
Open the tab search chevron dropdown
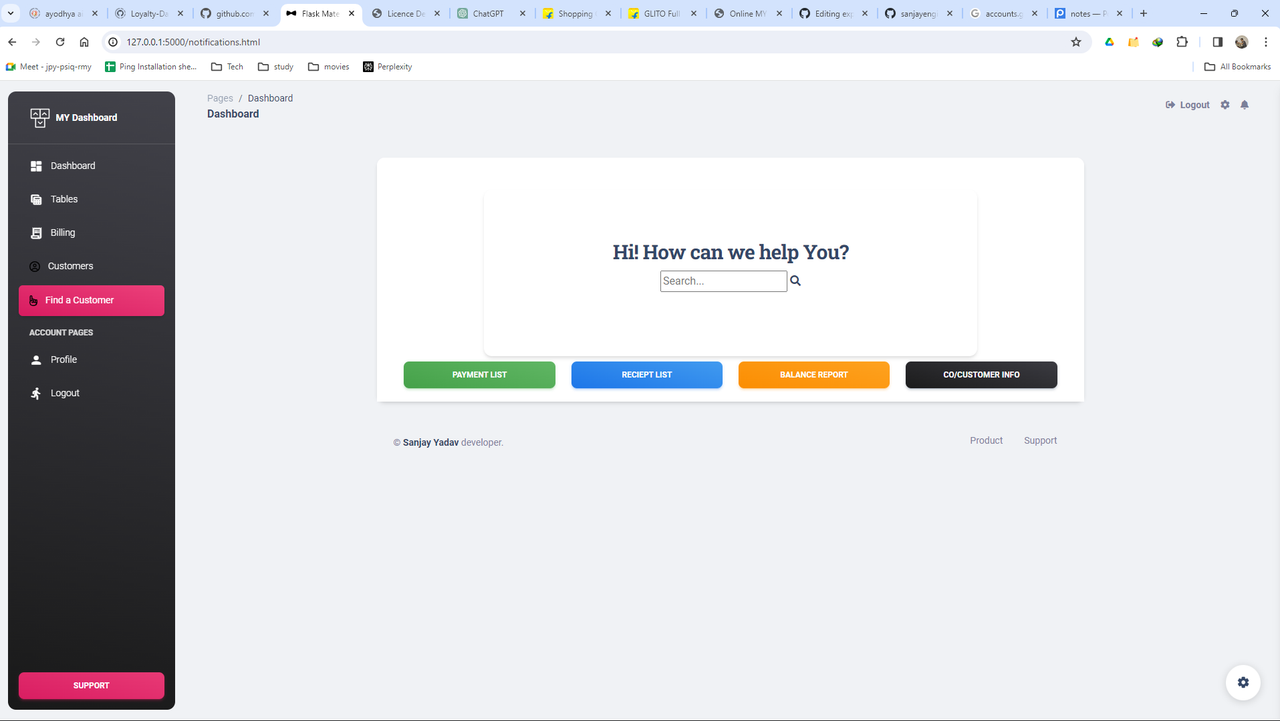[x=10, y=13]
